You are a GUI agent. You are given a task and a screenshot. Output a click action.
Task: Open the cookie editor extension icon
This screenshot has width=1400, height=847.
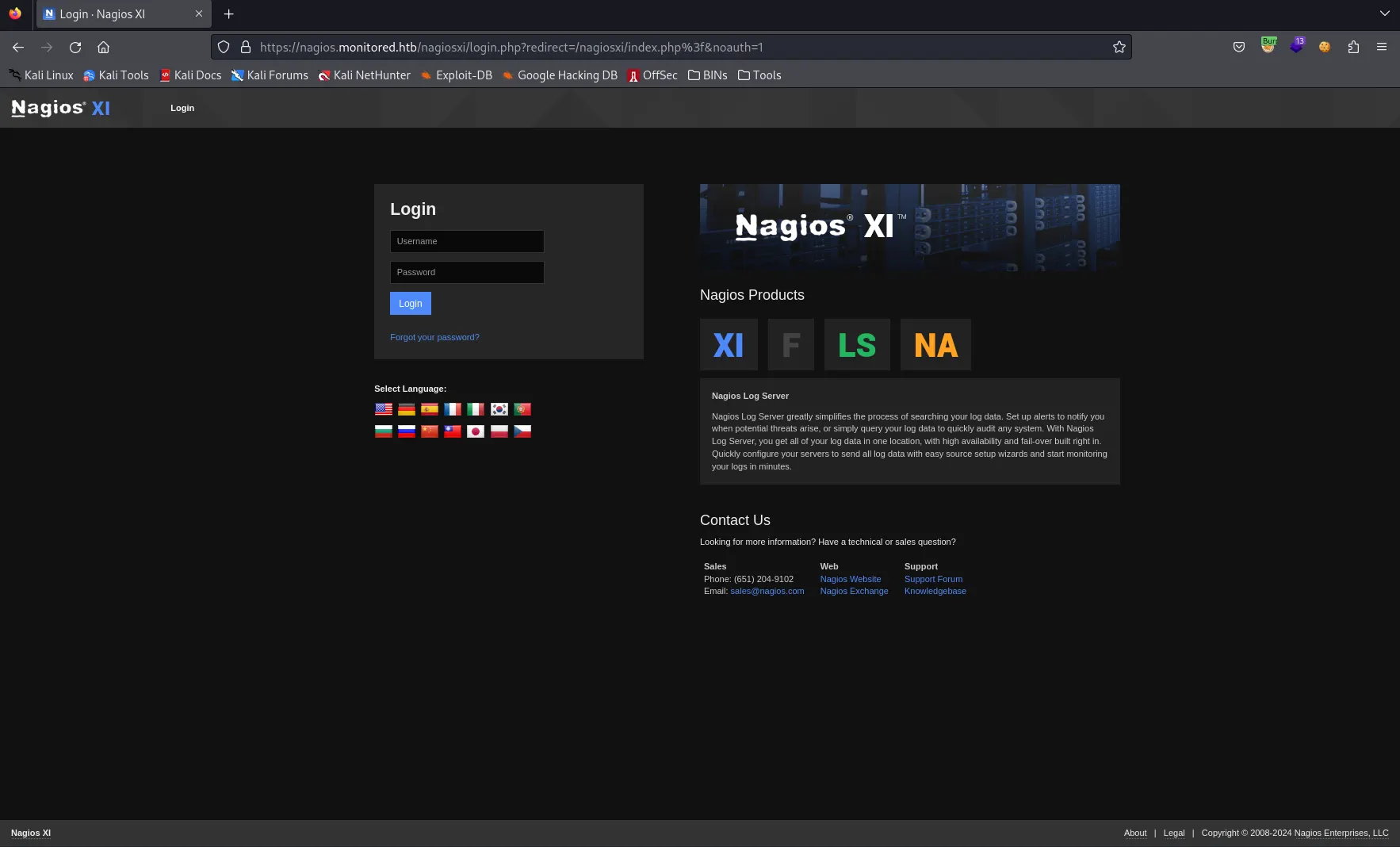(x=1324, y=47)
